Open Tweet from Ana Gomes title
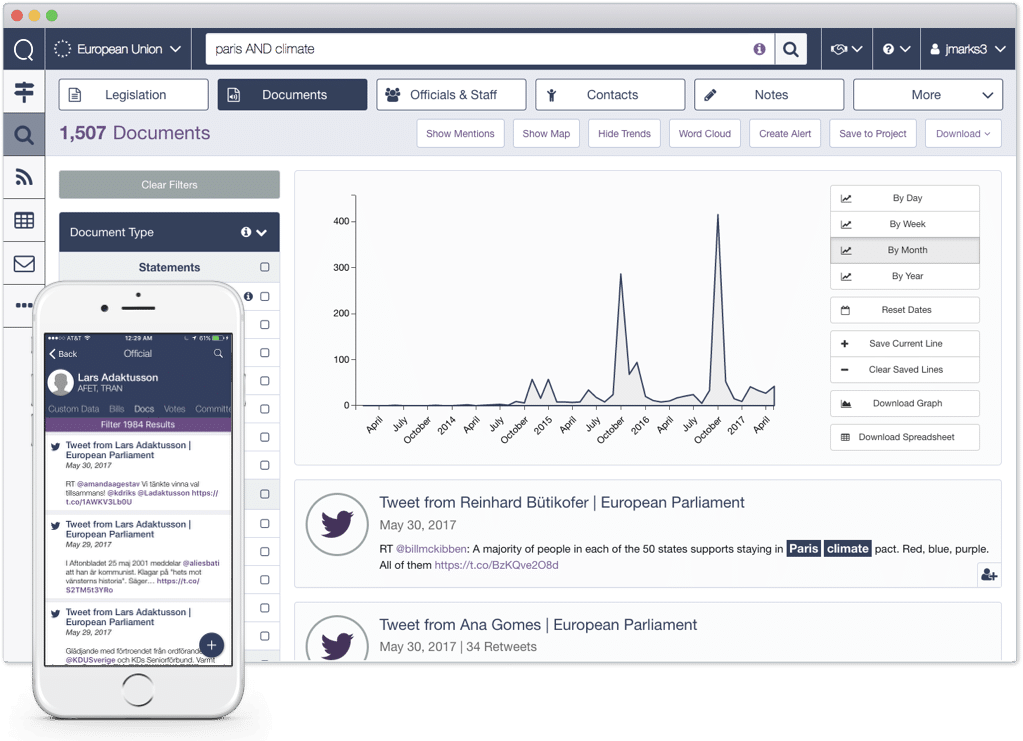The height and width of the screenshot is (741, 1023). coord(538,625)
